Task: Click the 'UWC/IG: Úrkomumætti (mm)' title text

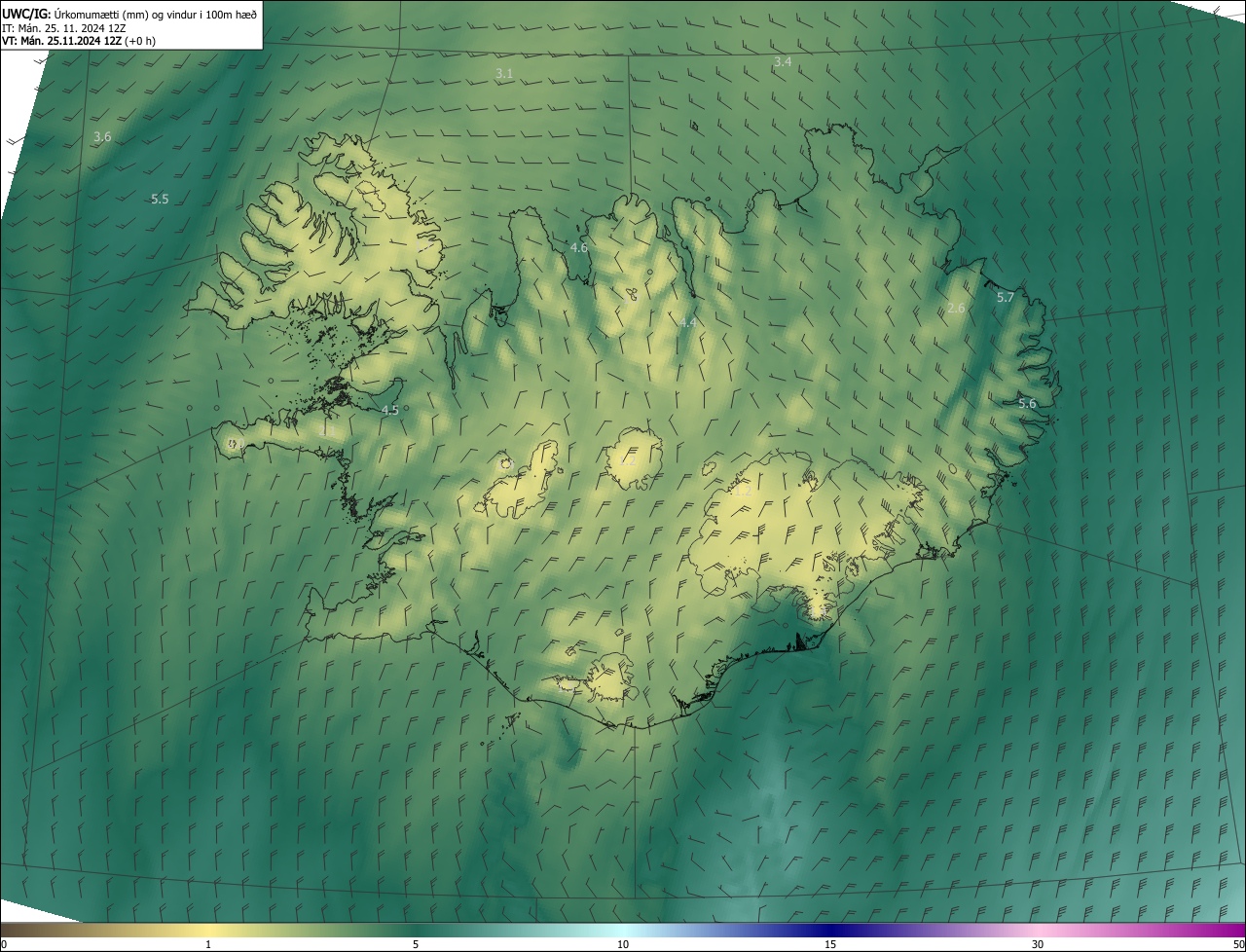Action: pos(77,13)
